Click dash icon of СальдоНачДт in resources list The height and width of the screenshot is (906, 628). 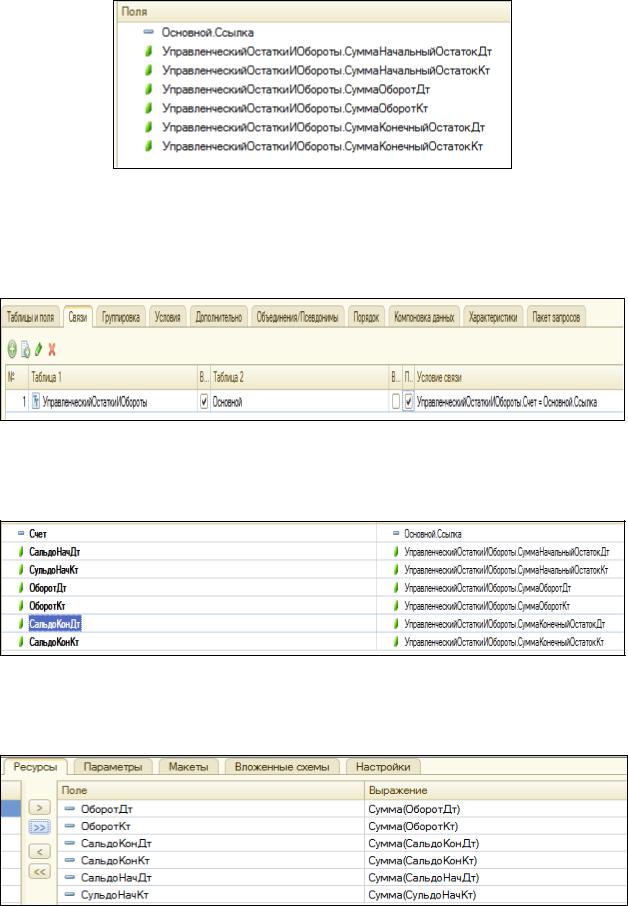click(70, 878)
